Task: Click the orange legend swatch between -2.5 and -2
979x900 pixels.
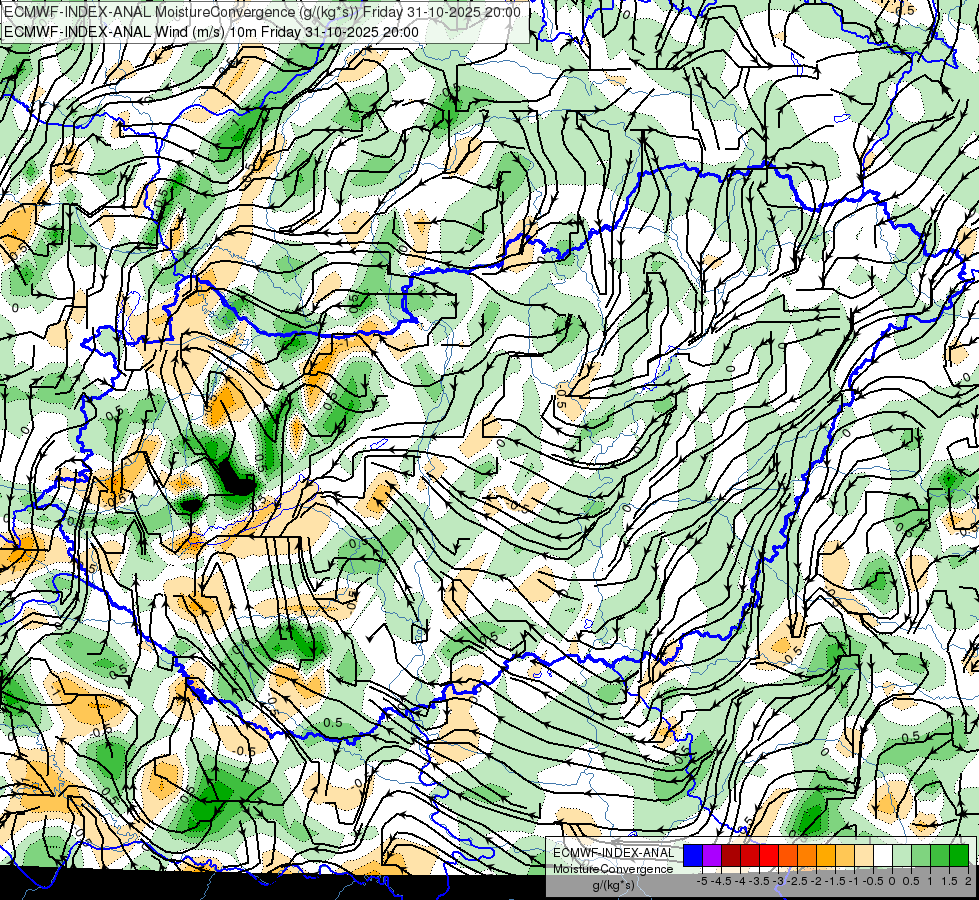Action: [x=807, y=855]
